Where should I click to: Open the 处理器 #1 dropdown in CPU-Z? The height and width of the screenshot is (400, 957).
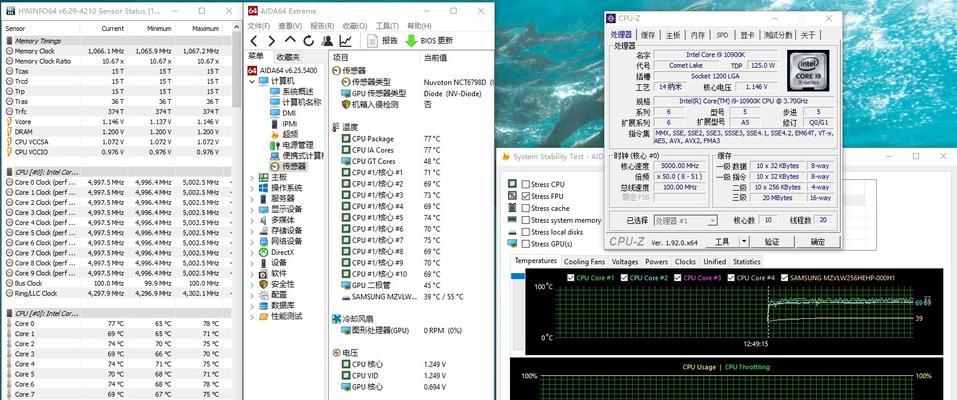685,220
